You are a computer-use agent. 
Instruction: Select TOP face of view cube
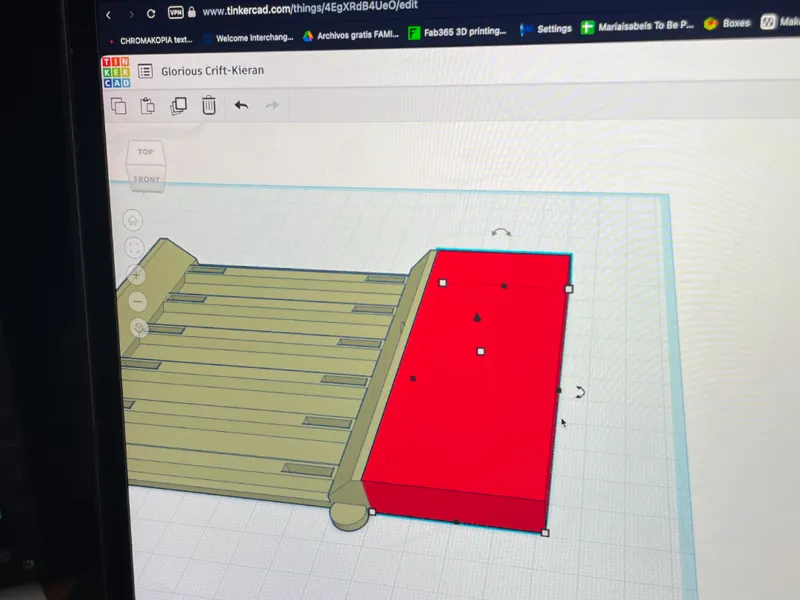[145, 152]
